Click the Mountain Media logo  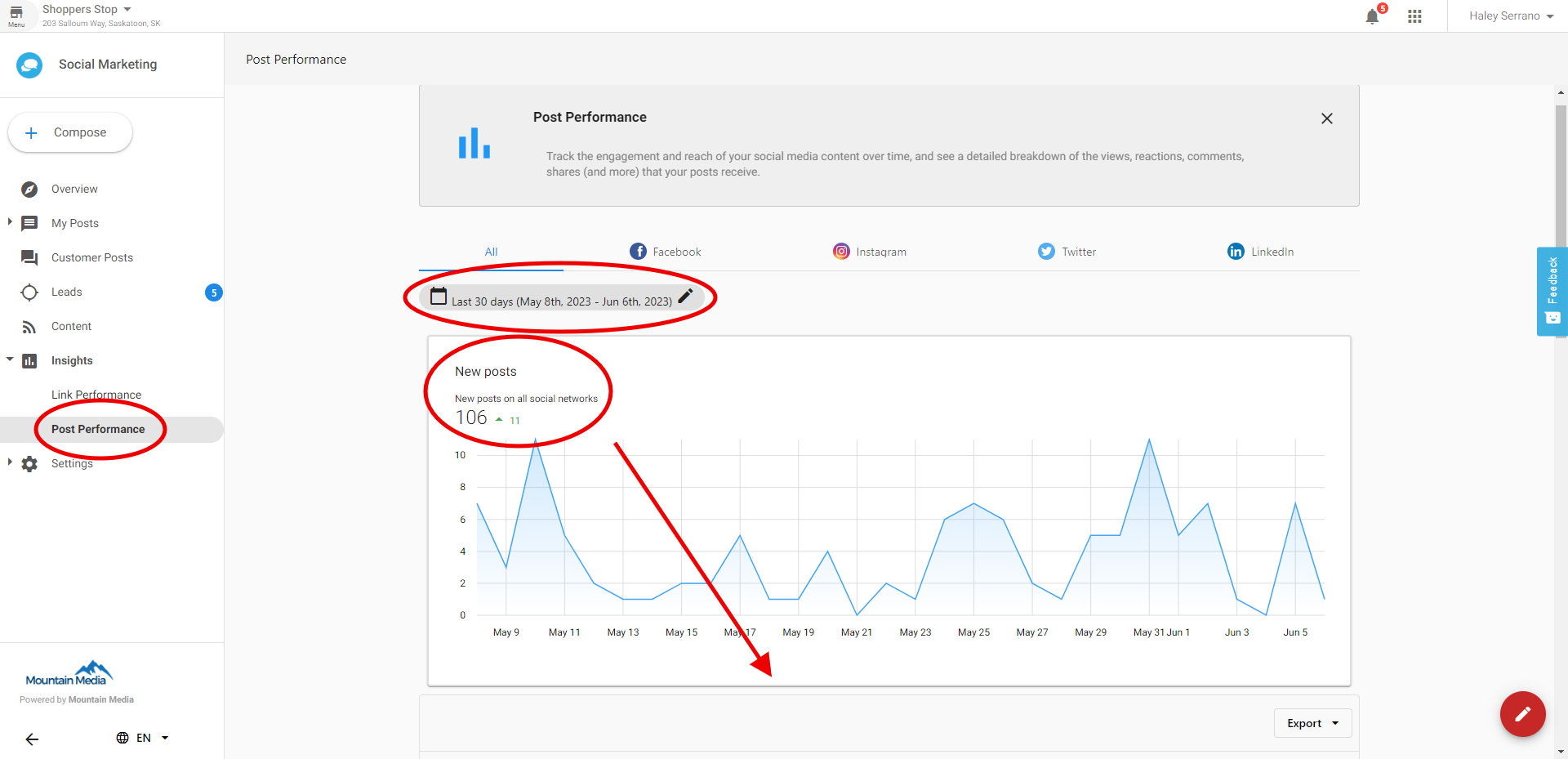coord(69,674)
